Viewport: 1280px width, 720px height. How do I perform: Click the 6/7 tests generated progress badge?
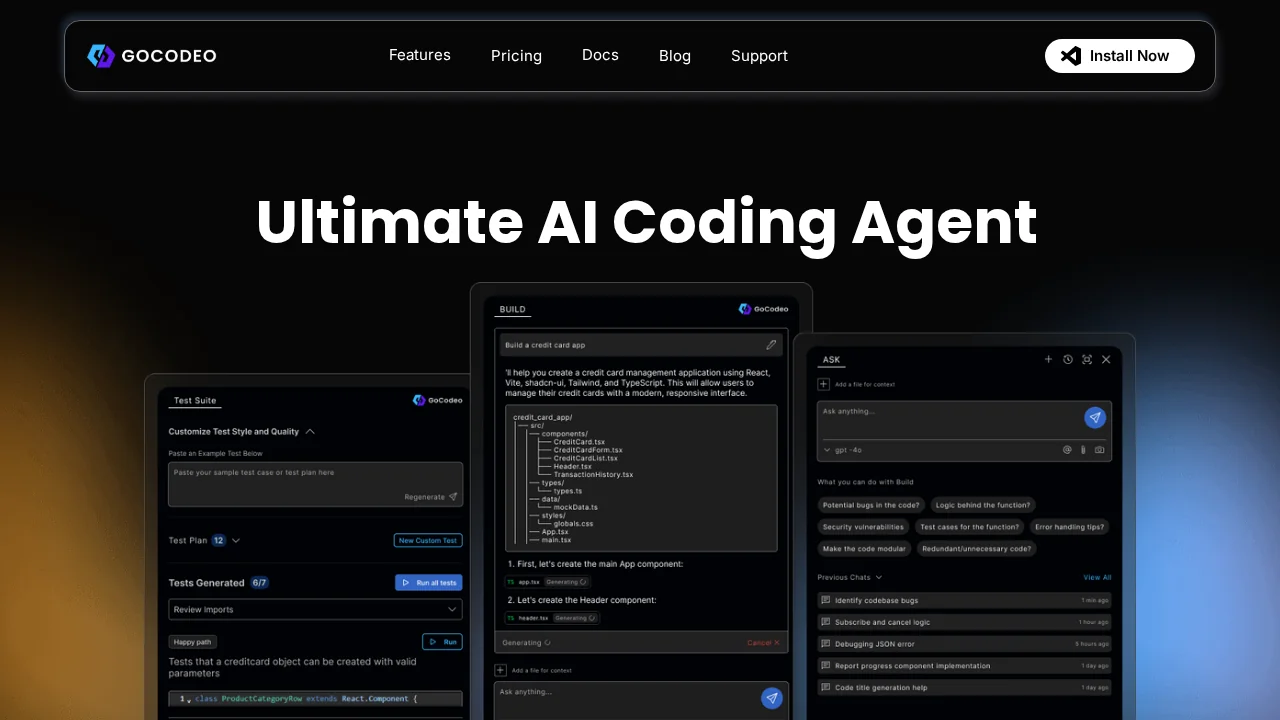(259, 582)
